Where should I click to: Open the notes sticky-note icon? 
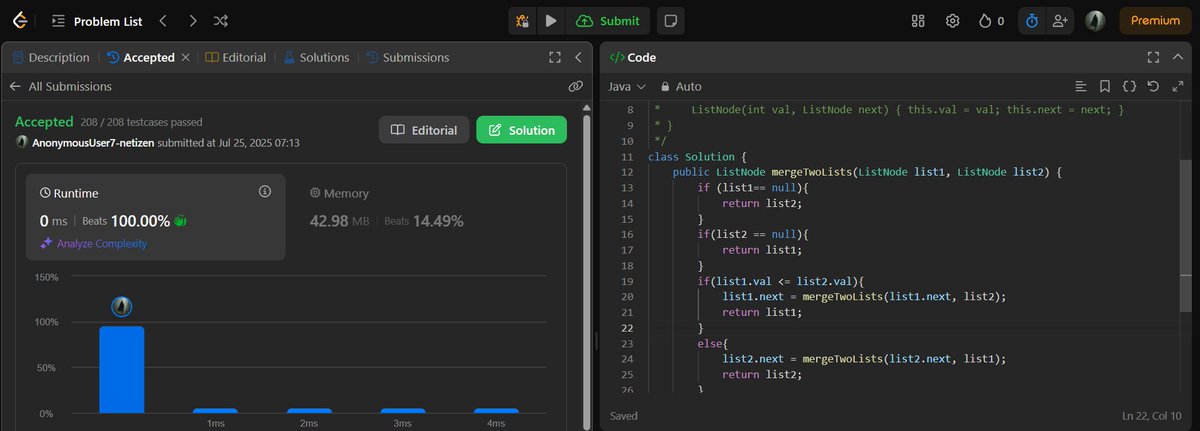point(672,20)
